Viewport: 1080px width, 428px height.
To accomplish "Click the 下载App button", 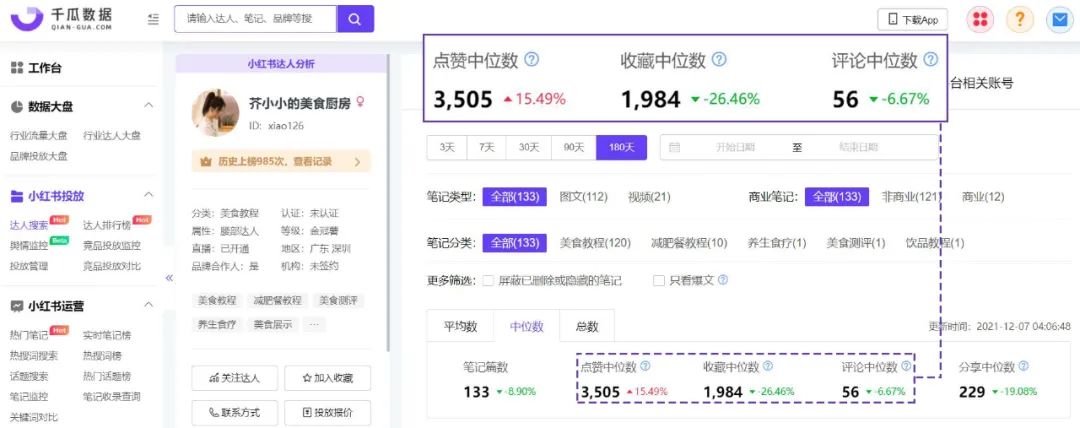I will click(x=912, y=19).
